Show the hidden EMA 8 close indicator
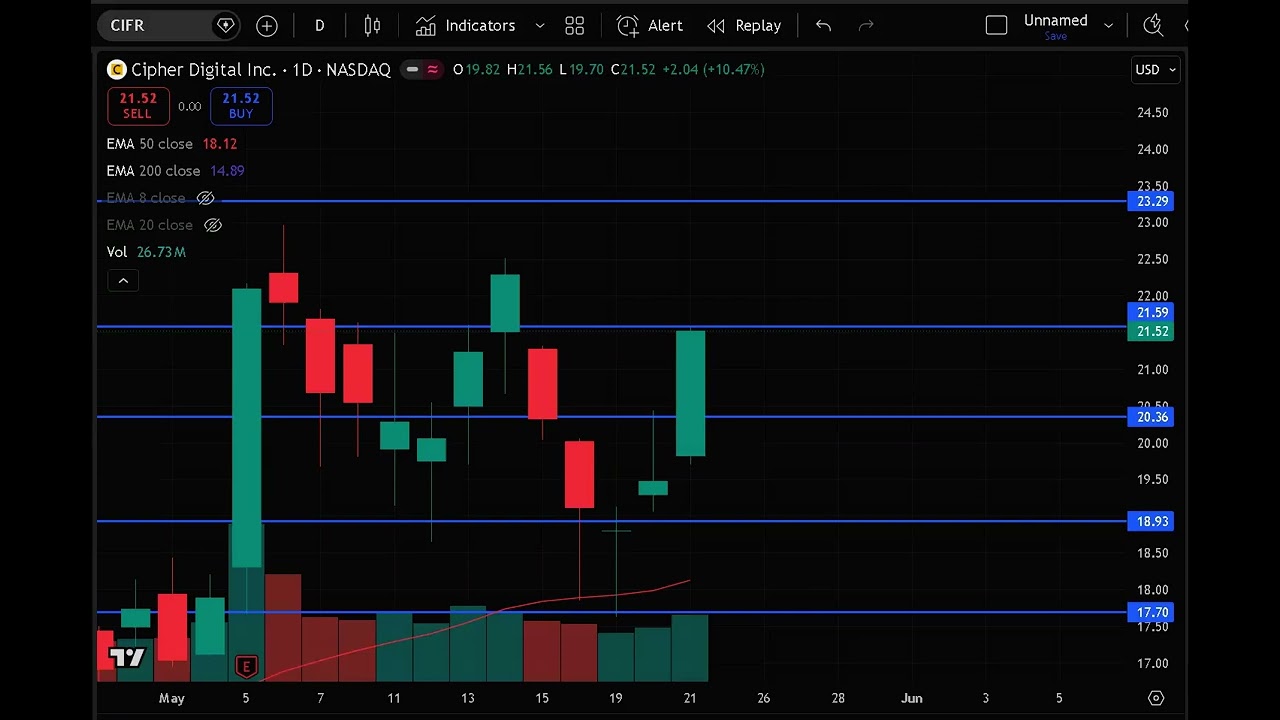The height and width of the screenshot is (720, 1280). [x=205, y=198]
